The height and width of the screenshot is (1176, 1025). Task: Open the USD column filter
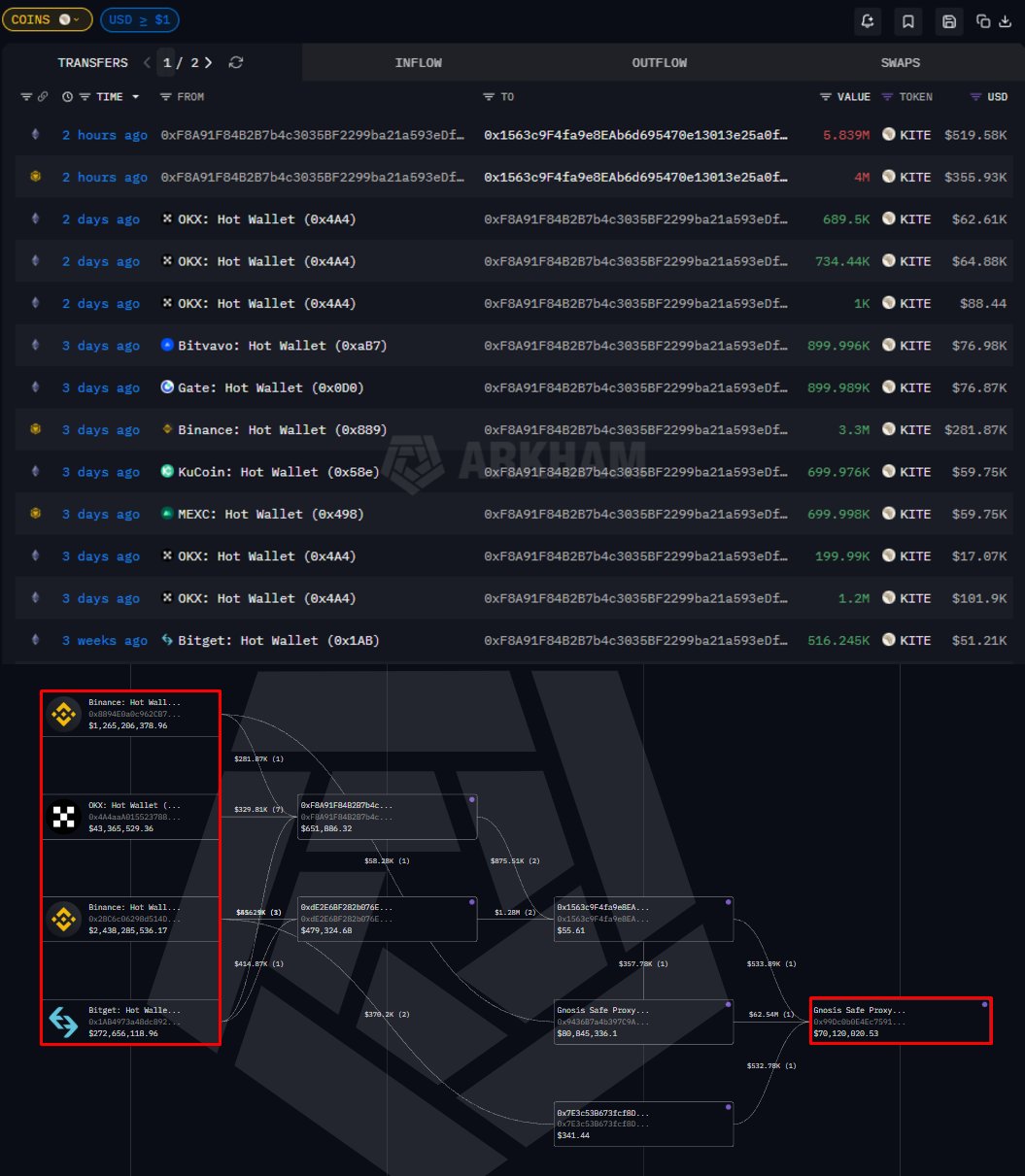(x=976, y=97)
